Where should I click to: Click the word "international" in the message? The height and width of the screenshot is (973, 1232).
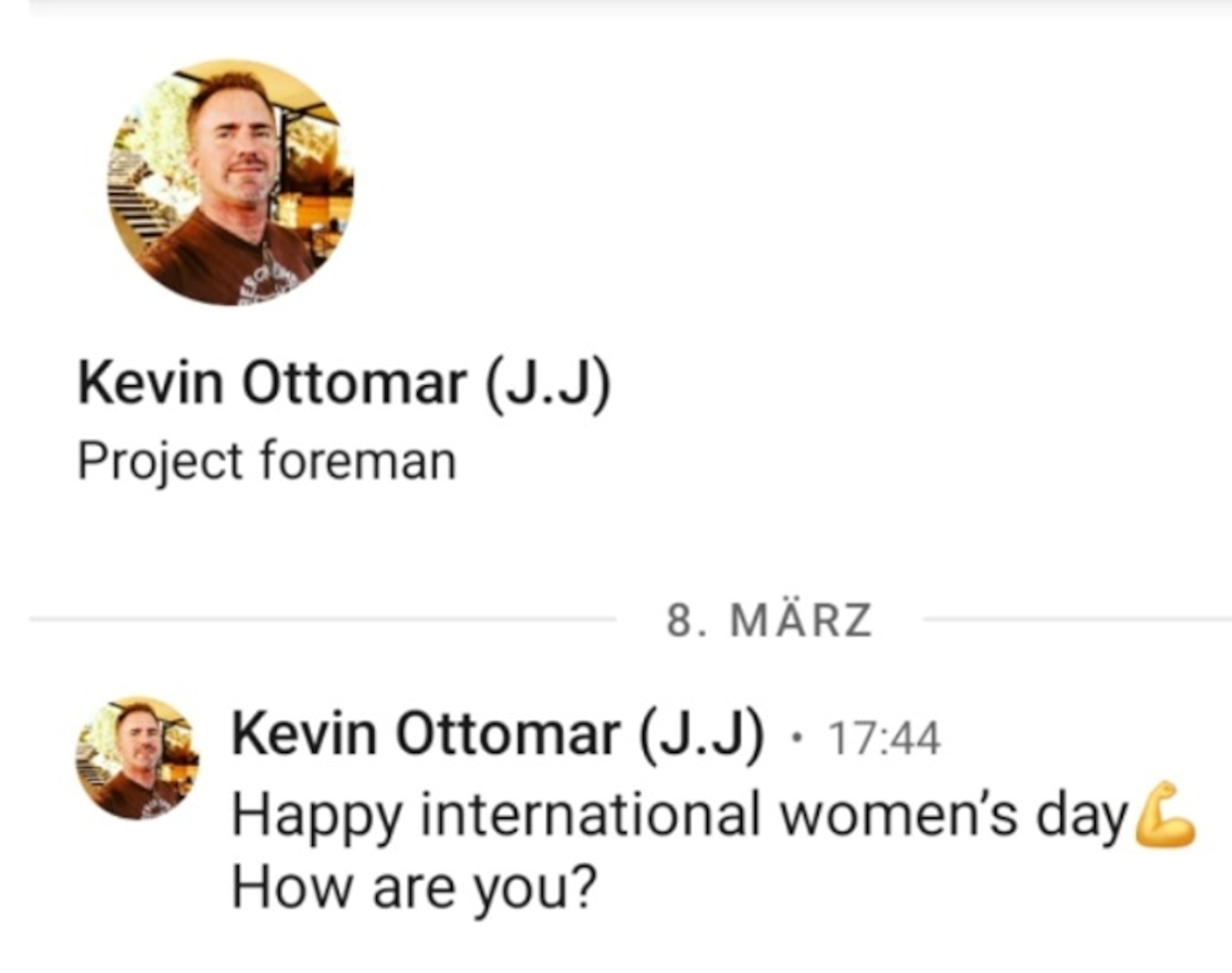[590, 815]
